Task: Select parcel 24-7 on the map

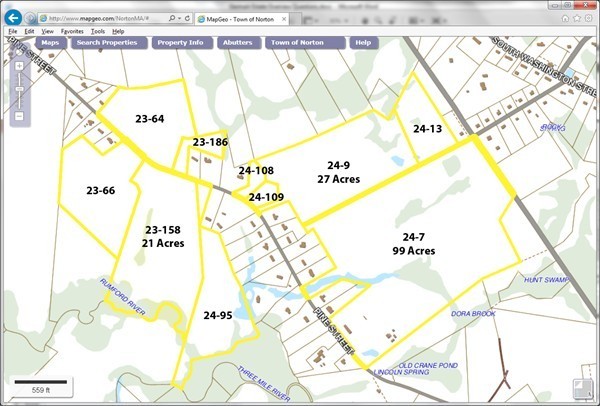Action: [413, 237]
